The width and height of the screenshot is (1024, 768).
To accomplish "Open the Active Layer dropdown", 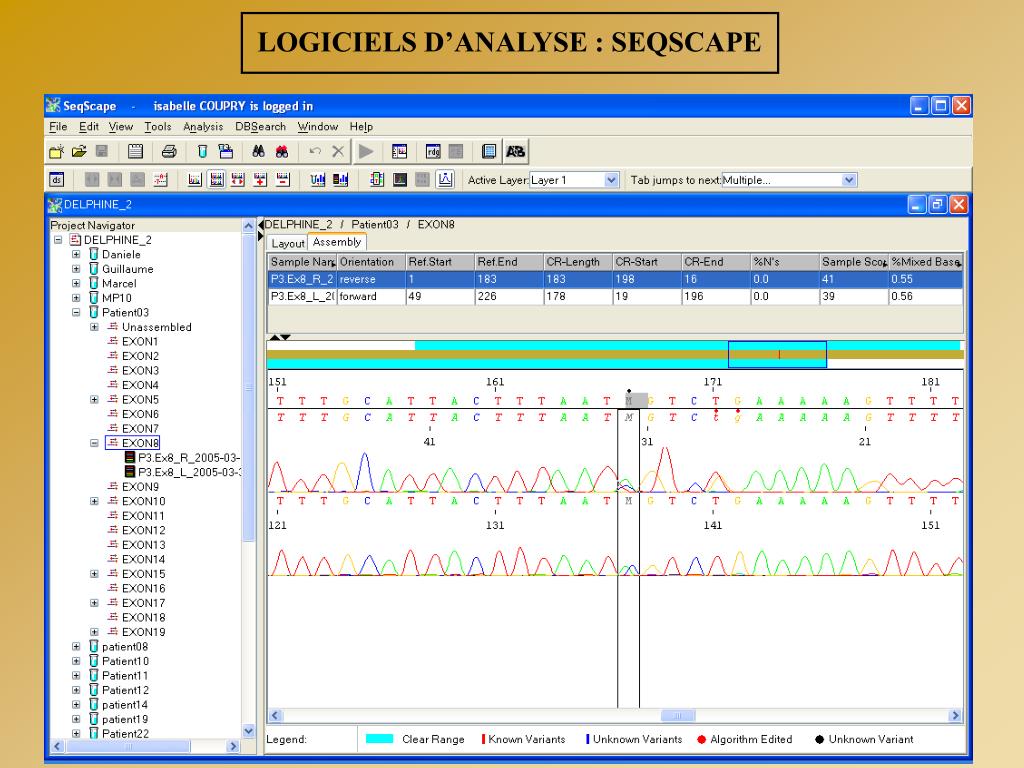I will click(x=611, y=180).
